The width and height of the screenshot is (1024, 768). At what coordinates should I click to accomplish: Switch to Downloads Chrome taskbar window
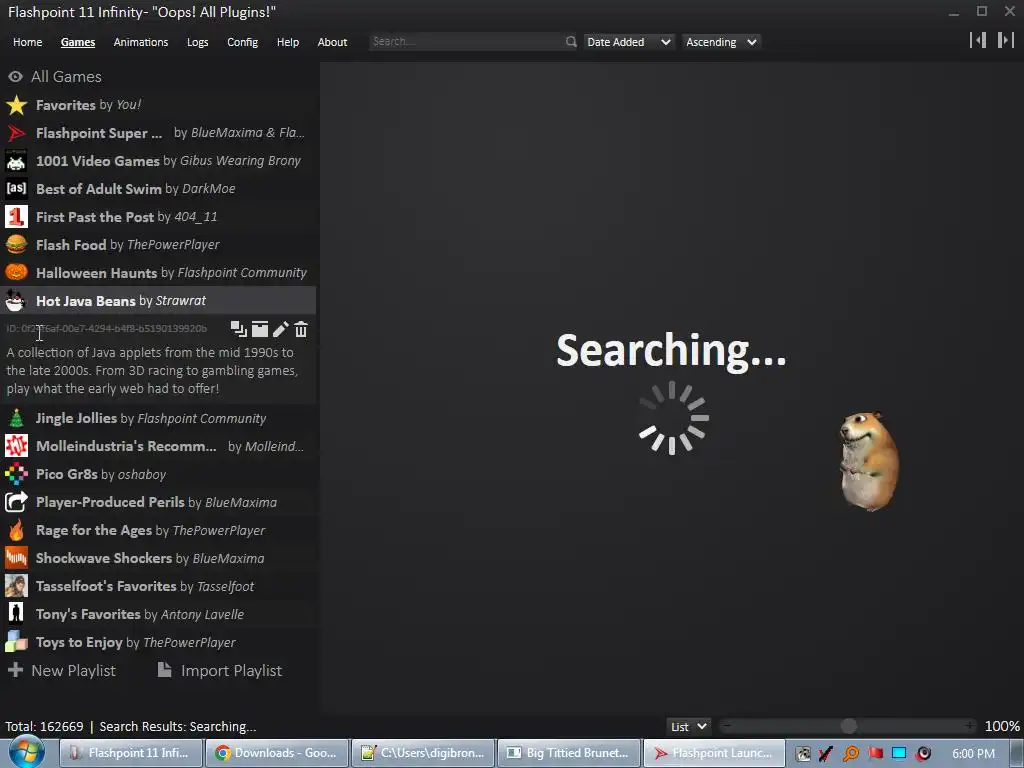tap(277, 753)
